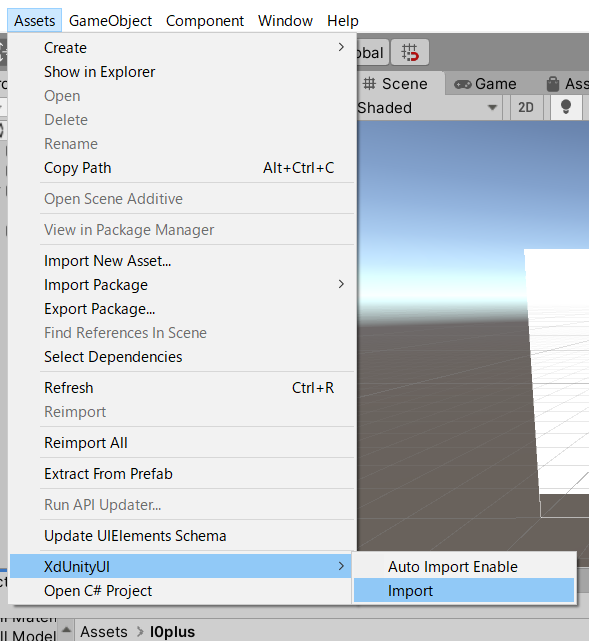Screen dimensions: 589x641
Task: Open the Help menu
Action: pyautogui.click(x=343, y=20)
